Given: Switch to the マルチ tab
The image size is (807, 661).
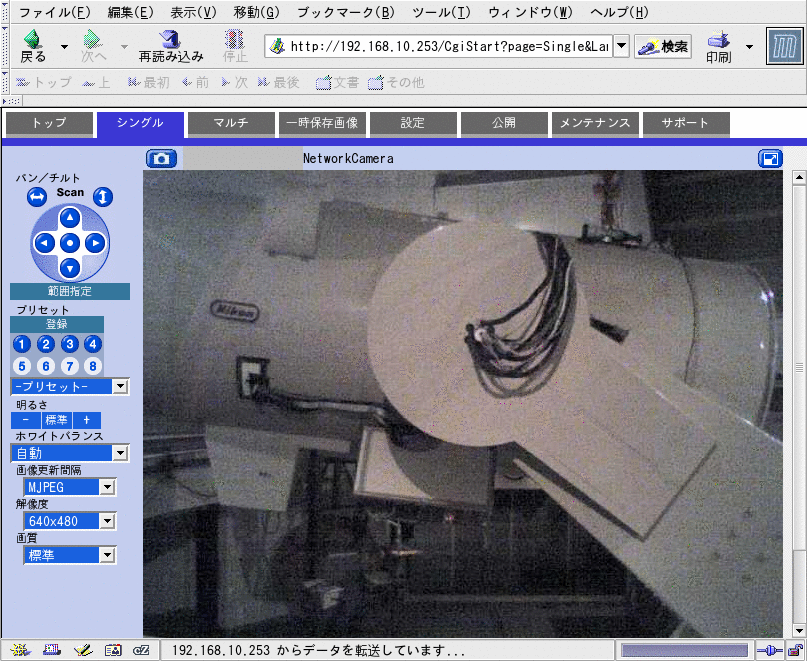Looking at the screenshot, I should (x=231, y=124).
